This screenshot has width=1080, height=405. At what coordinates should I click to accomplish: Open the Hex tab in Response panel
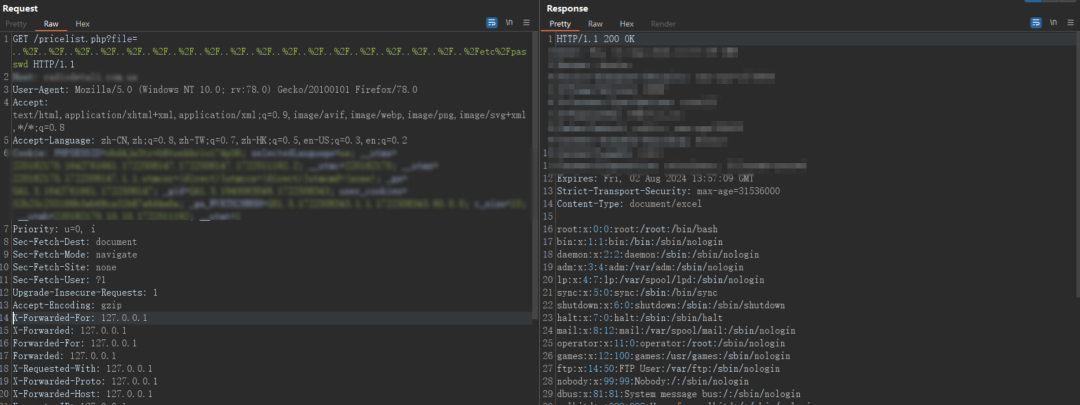point(626,24)
